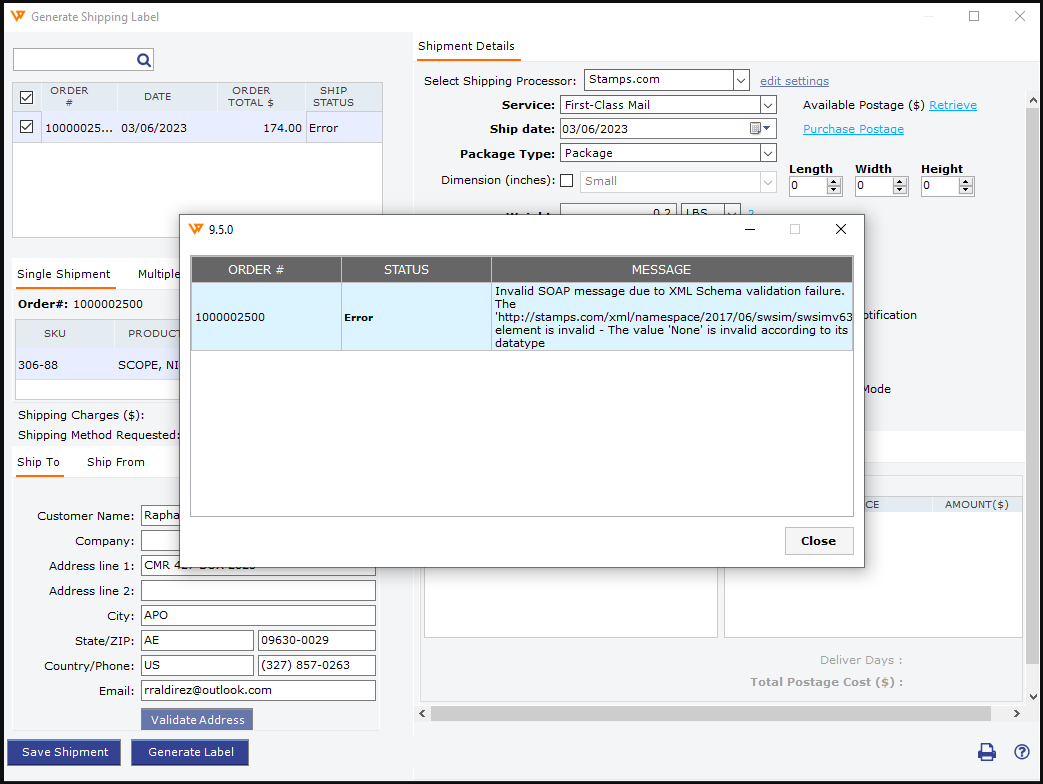Click the search magnifier icon
Screen dimensions: 1043x784
tap(144, 60)
